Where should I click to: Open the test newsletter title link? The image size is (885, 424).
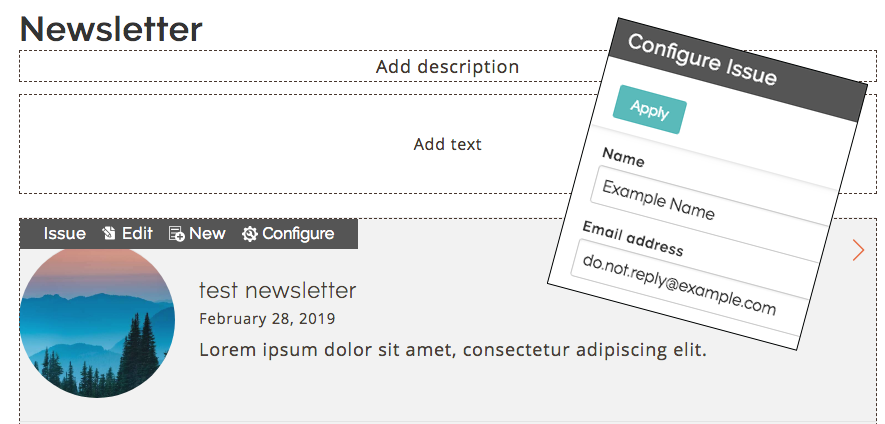(x=278, y=291)
